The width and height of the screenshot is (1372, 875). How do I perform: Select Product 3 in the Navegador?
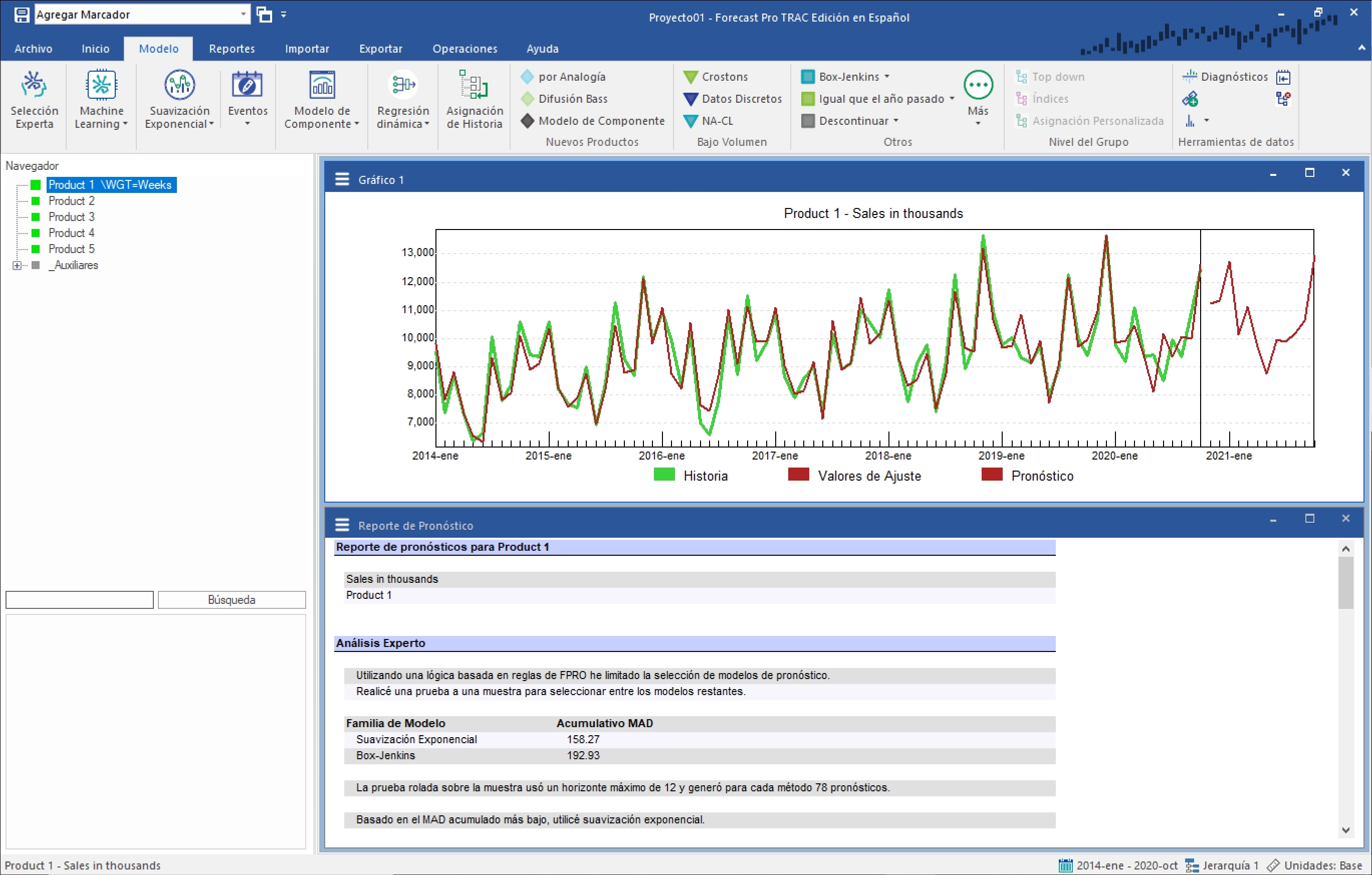pyautogui.click(x=71, y=217)
